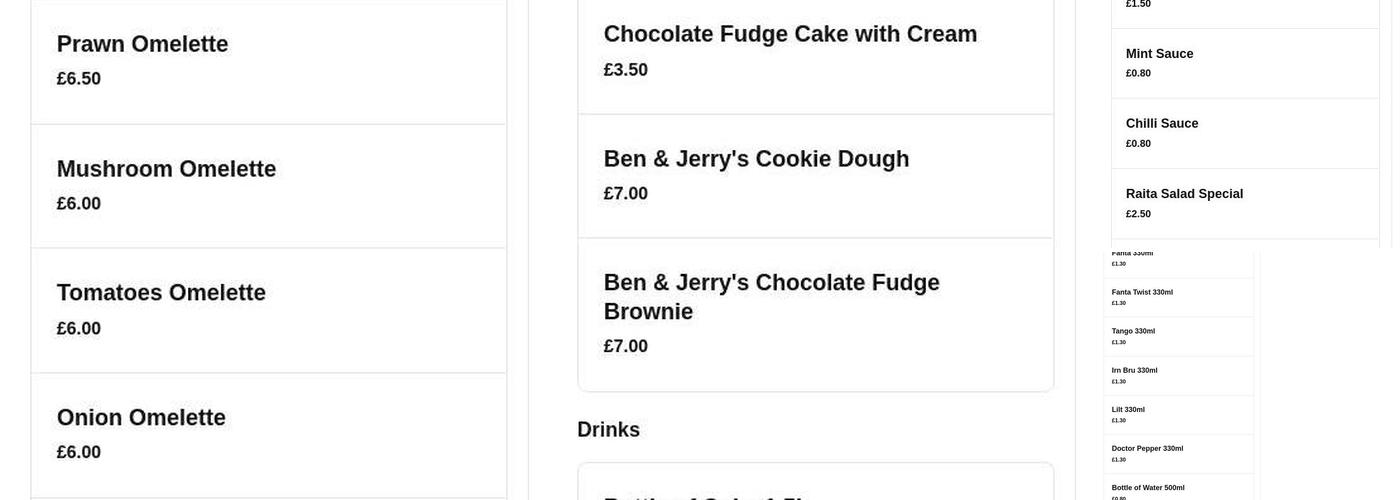Choose Ben & Jerry's Cookie Dough
Image resolution: width=1400 pixels, height=500 pixels.
coord(756,159)
